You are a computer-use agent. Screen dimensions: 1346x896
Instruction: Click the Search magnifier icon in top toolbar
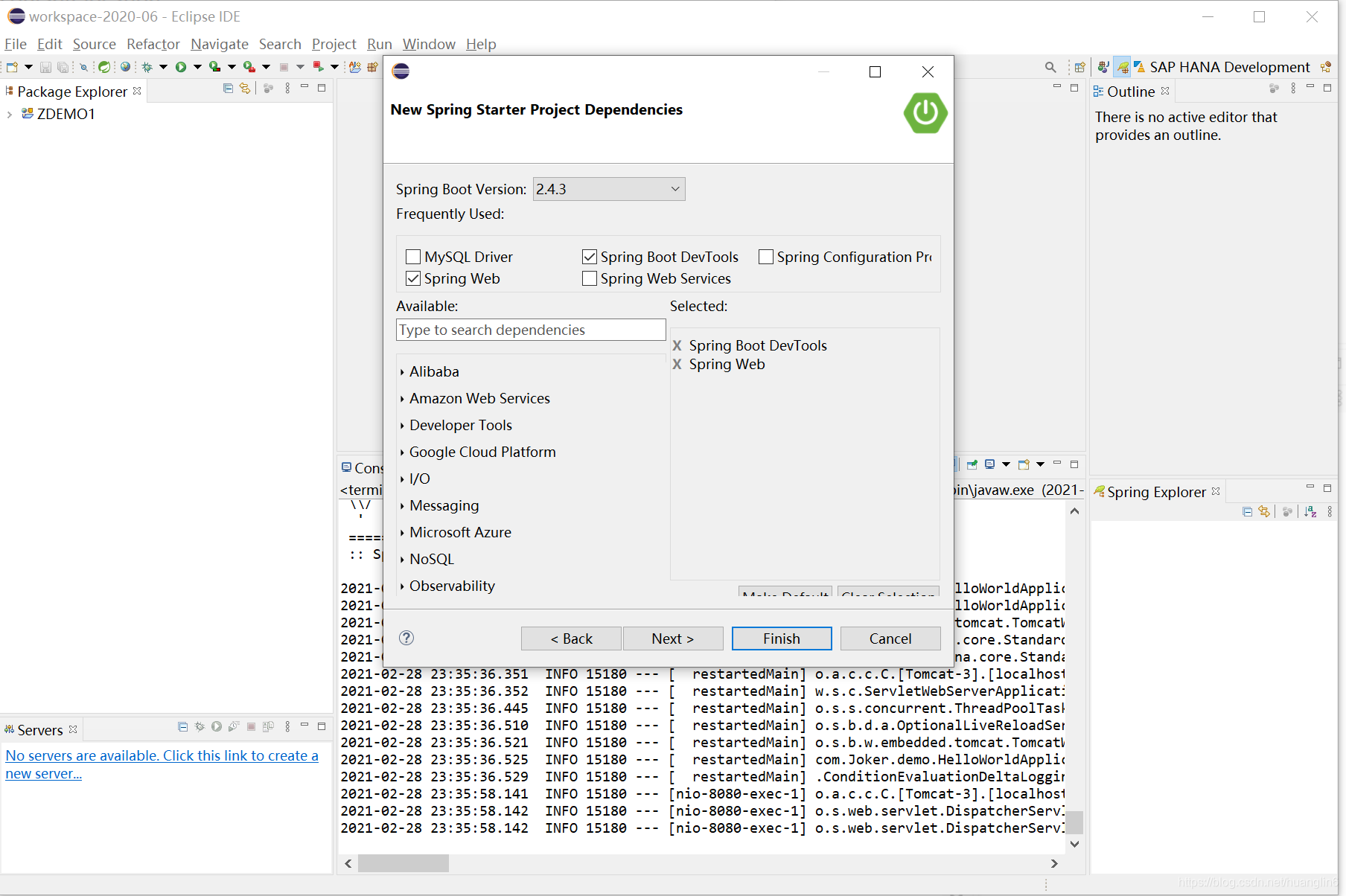point(1050,67)
